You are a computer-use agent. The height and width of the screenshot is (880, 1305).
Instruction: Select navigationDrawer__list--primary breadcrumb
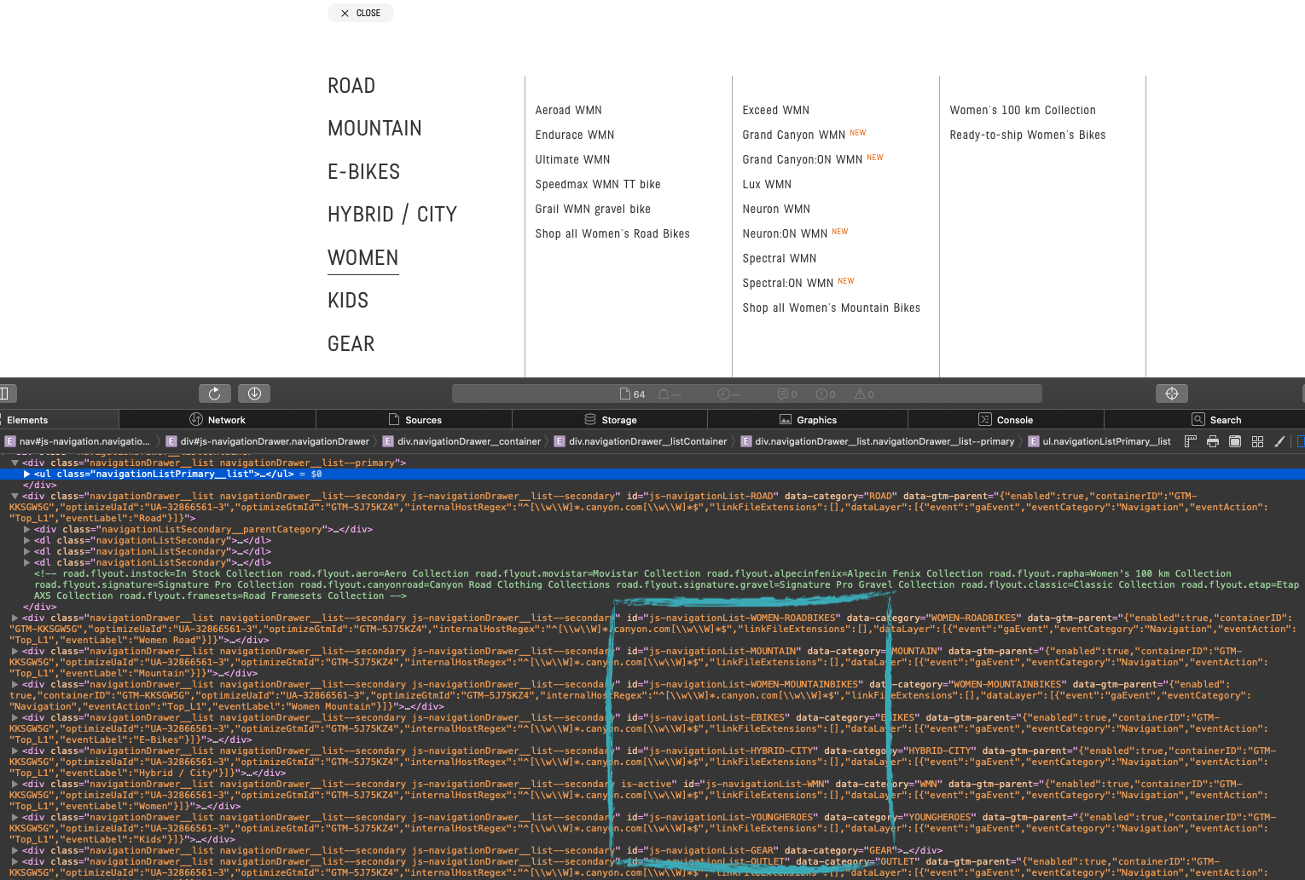(877, 441)
